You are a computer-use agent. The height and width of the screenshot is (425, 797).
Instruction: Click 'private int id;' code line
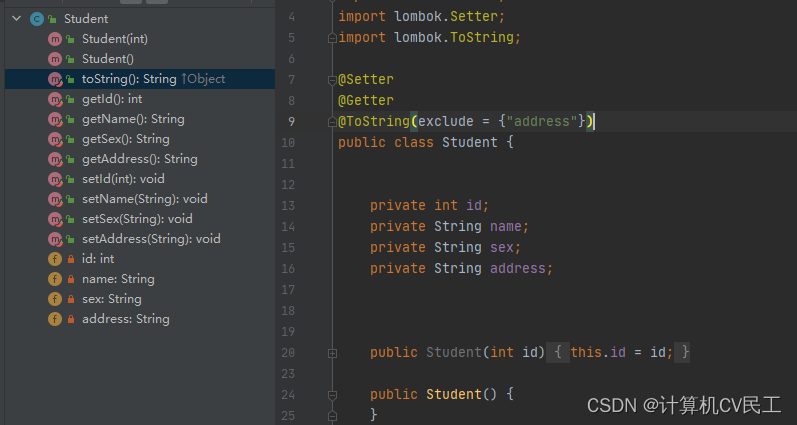click(430, 205)
